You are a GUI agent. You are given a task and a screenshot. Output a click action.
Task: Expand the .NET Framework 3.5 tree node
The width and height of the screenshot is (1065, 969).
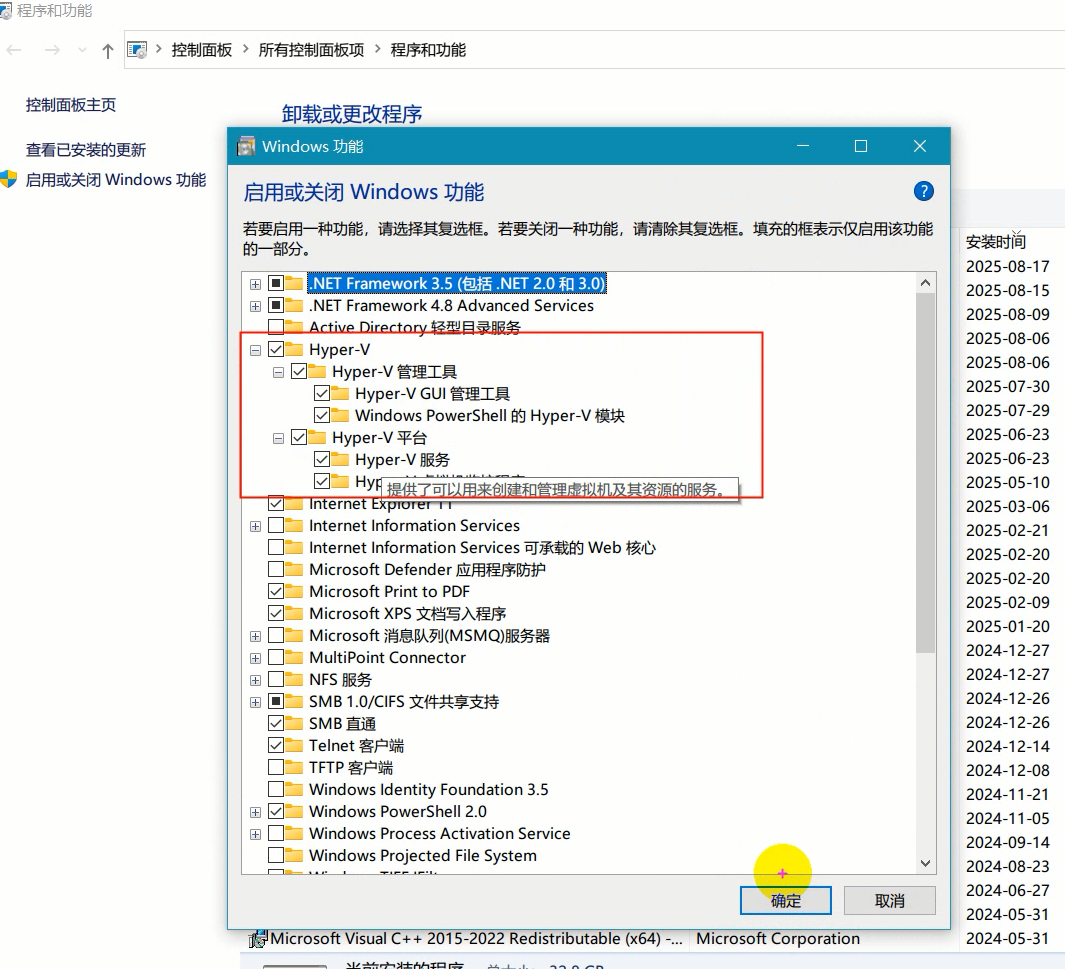point(255,284)
